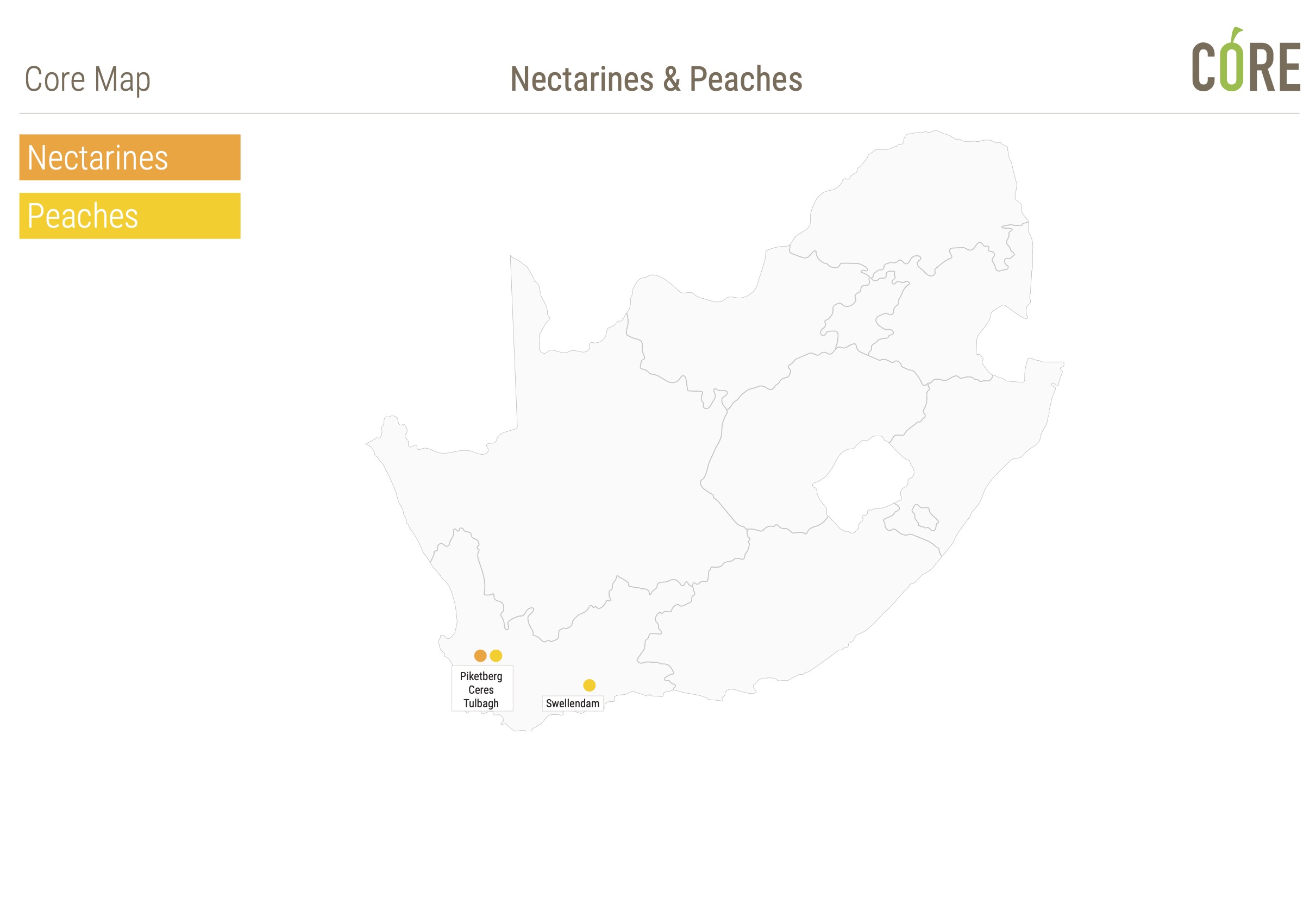
Task: Click the orange Nectarines legend button
Action: [130, 157]
